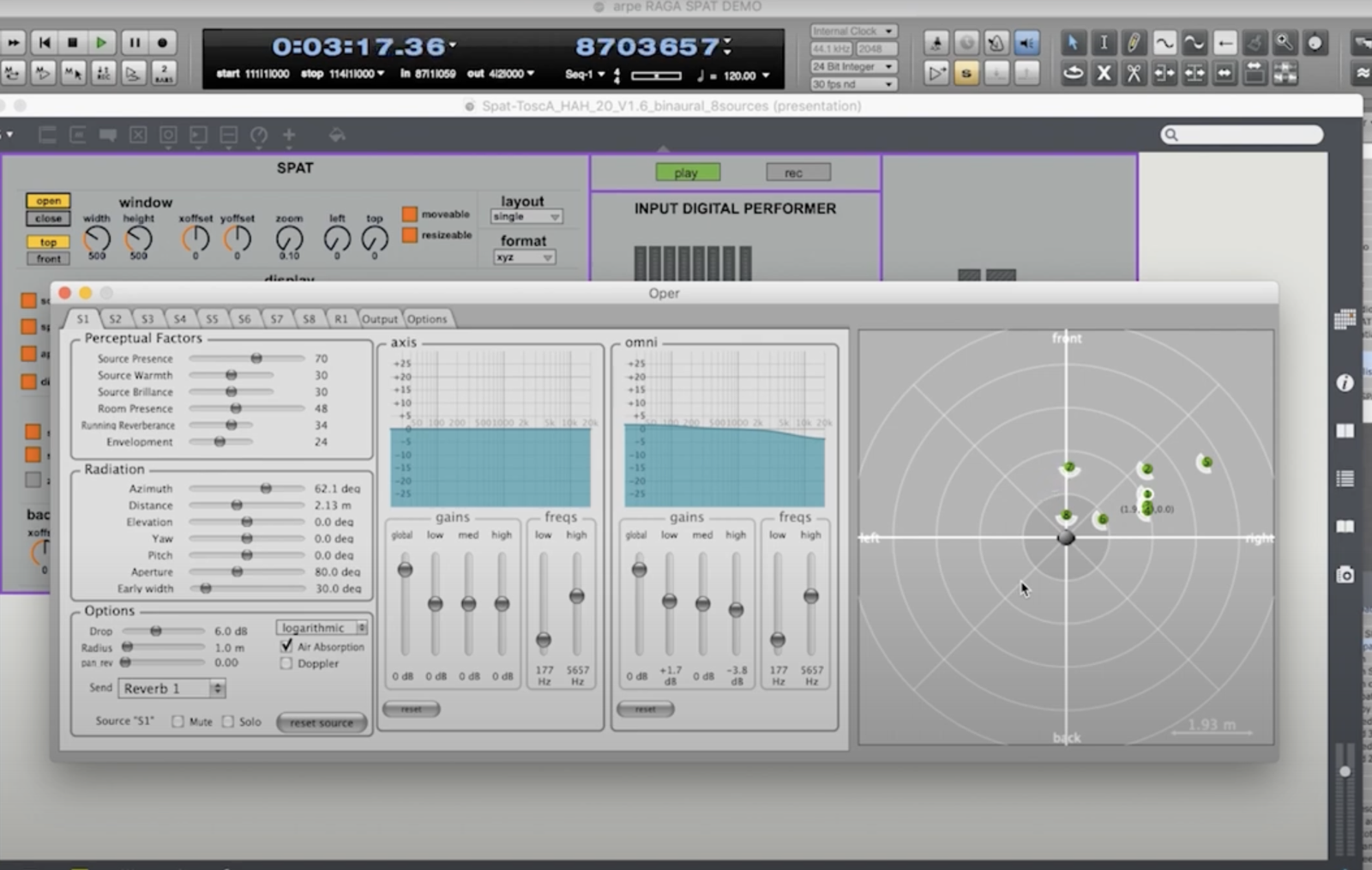Screen dimensions: 1372x870
Task: Click the SPAT window open button
Action: click(48, 201)
